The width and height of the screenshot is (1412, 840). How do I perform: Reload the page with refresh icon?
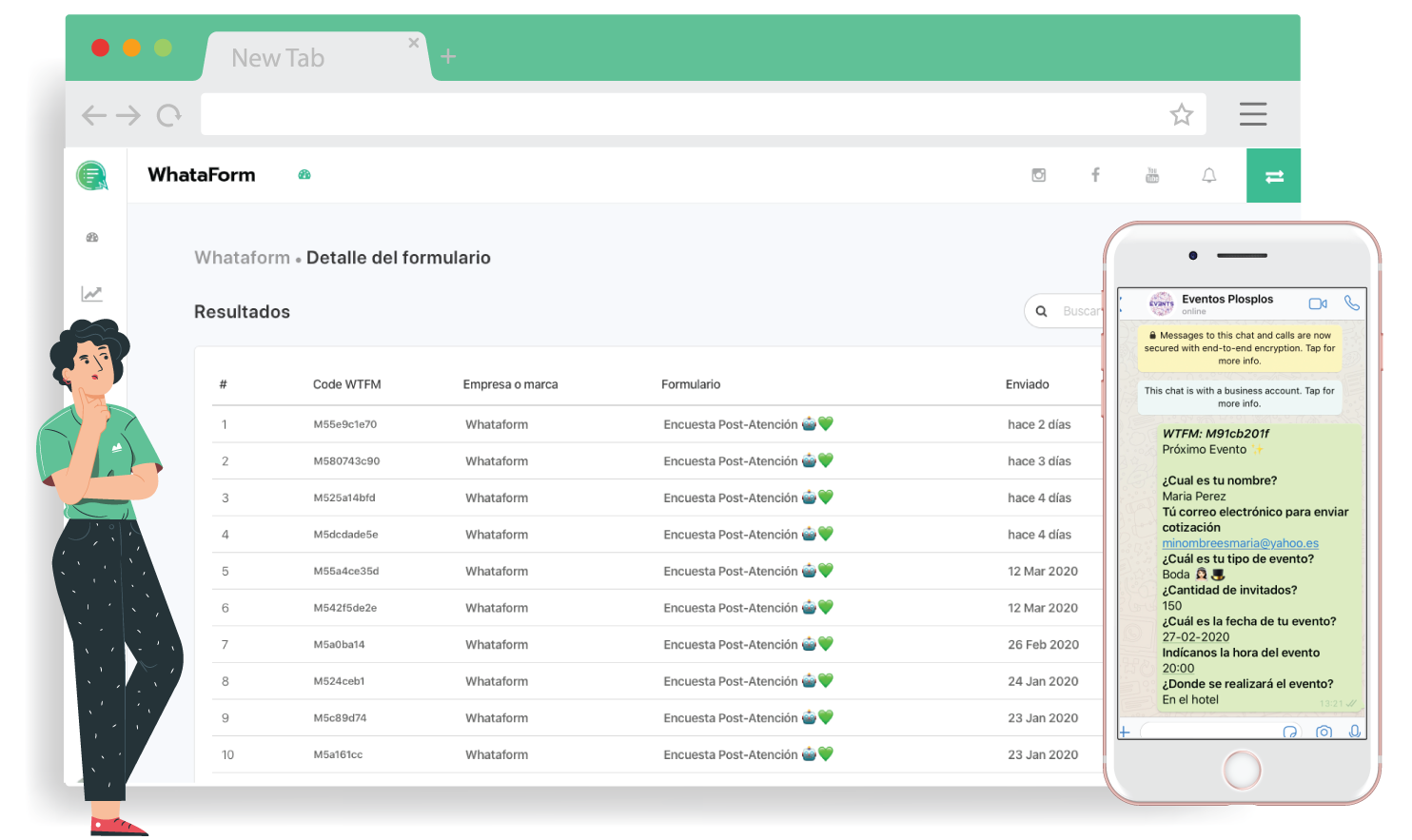(x=169, y=116)
